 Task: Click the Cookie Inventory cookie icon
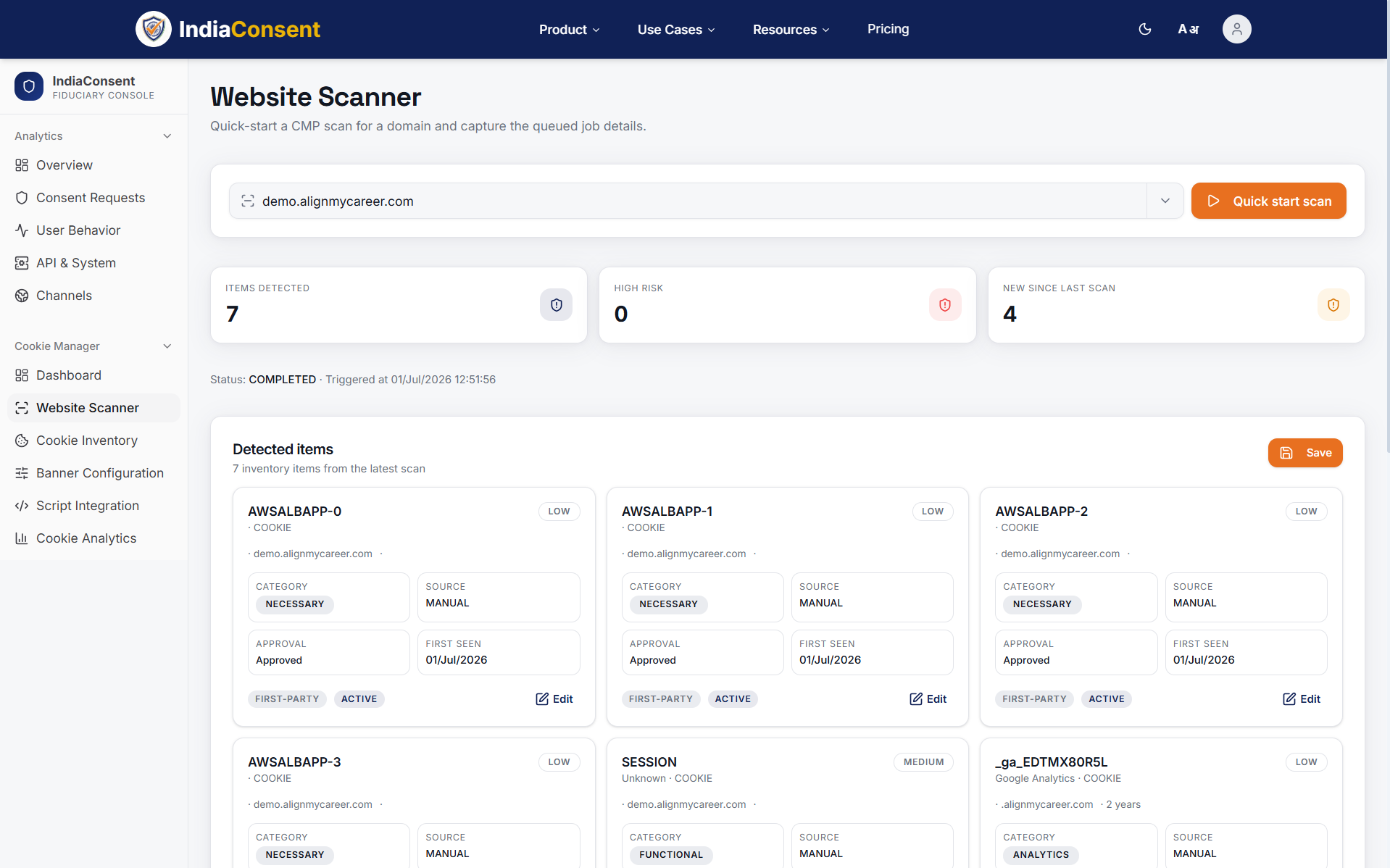click(x=22, y=441)
